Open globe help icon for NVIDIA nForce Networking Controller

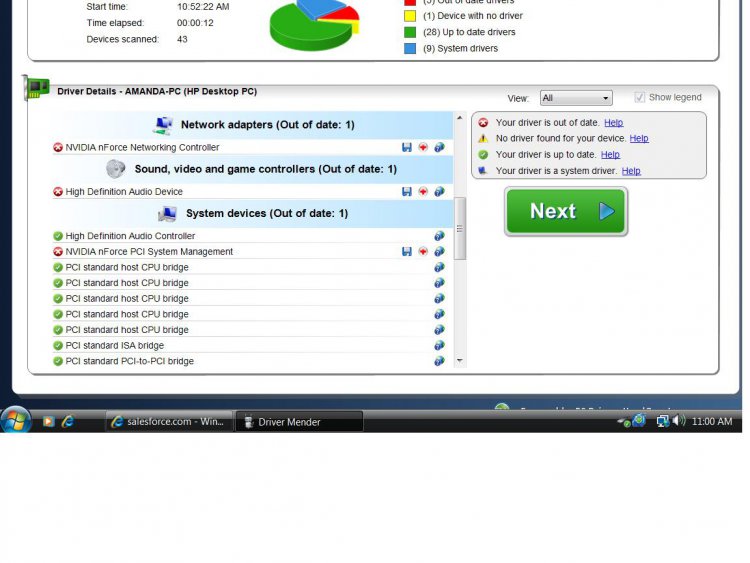tap(439, 147)
